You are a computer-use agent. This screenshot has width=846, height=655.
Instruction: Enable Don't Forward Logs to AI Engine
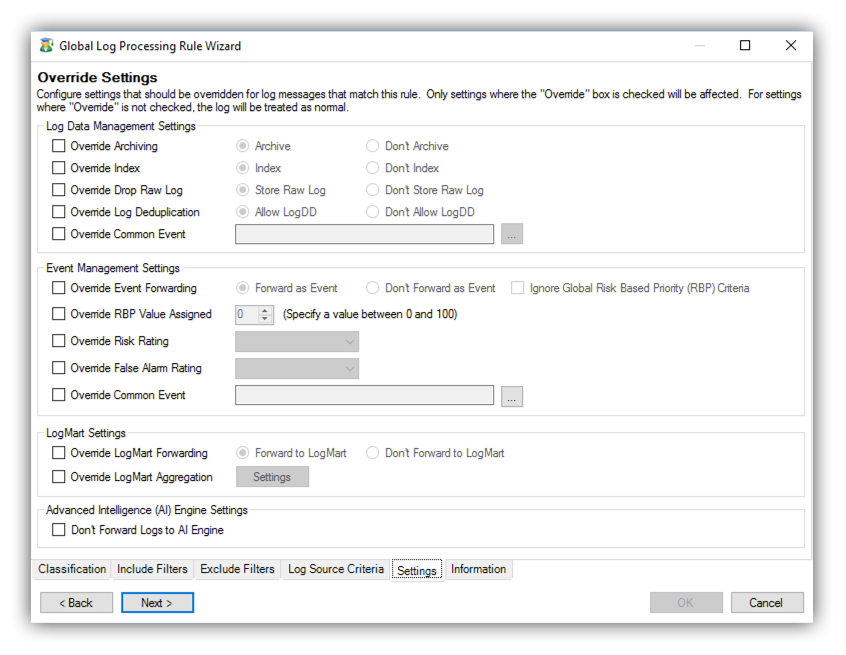[x=57, y=530]
